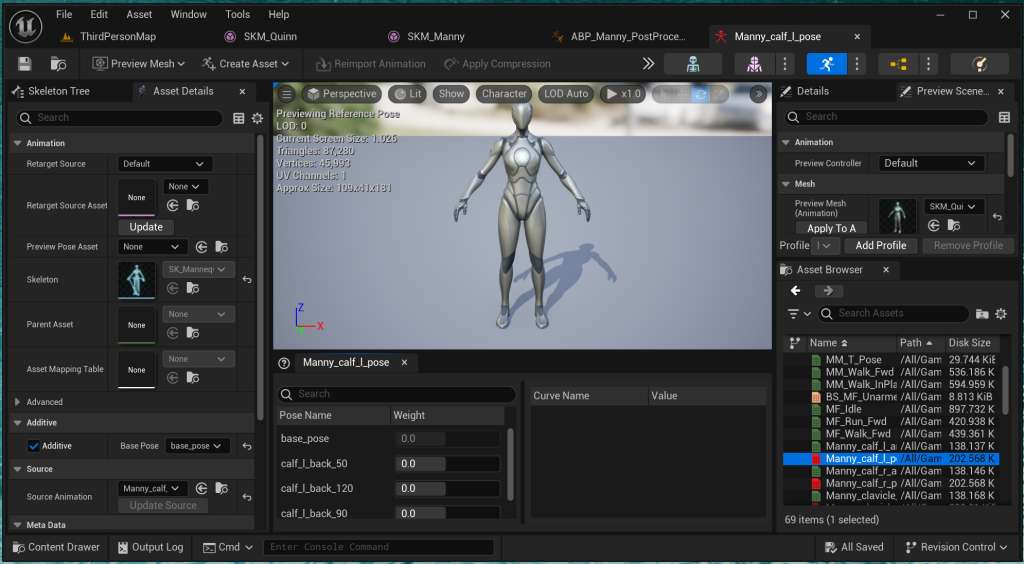Open Preview Controller Default dropdown
Viewport: 1024px width, 564px height.
coord(931,163)
